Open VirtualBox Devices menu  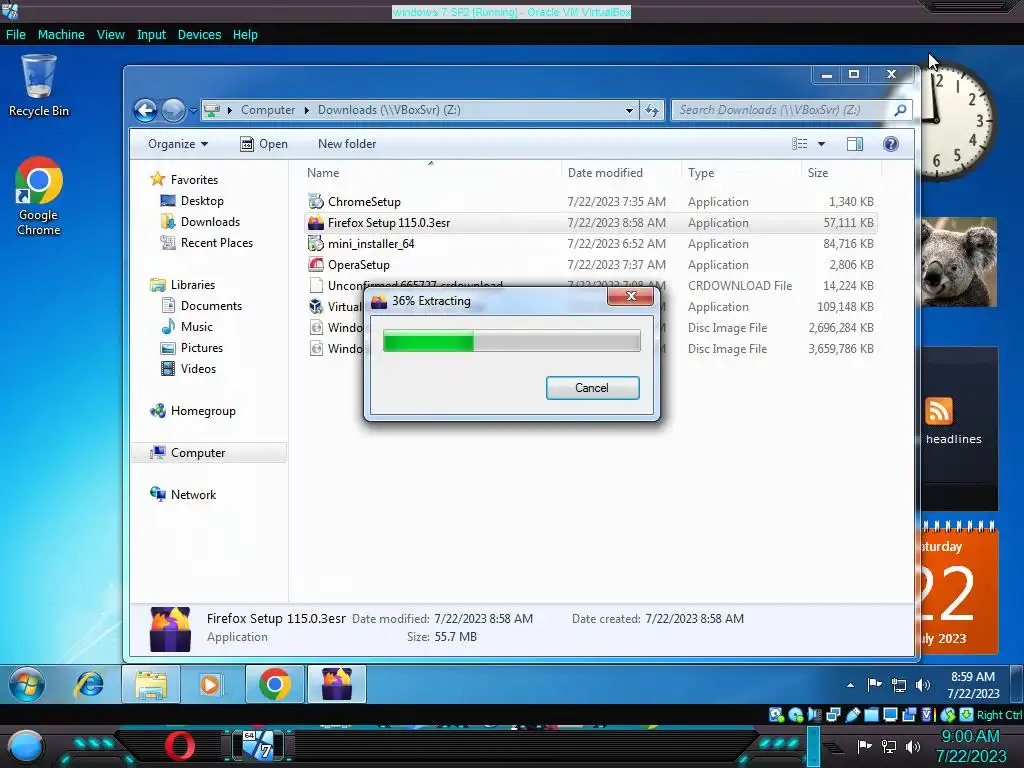[199, 35]
